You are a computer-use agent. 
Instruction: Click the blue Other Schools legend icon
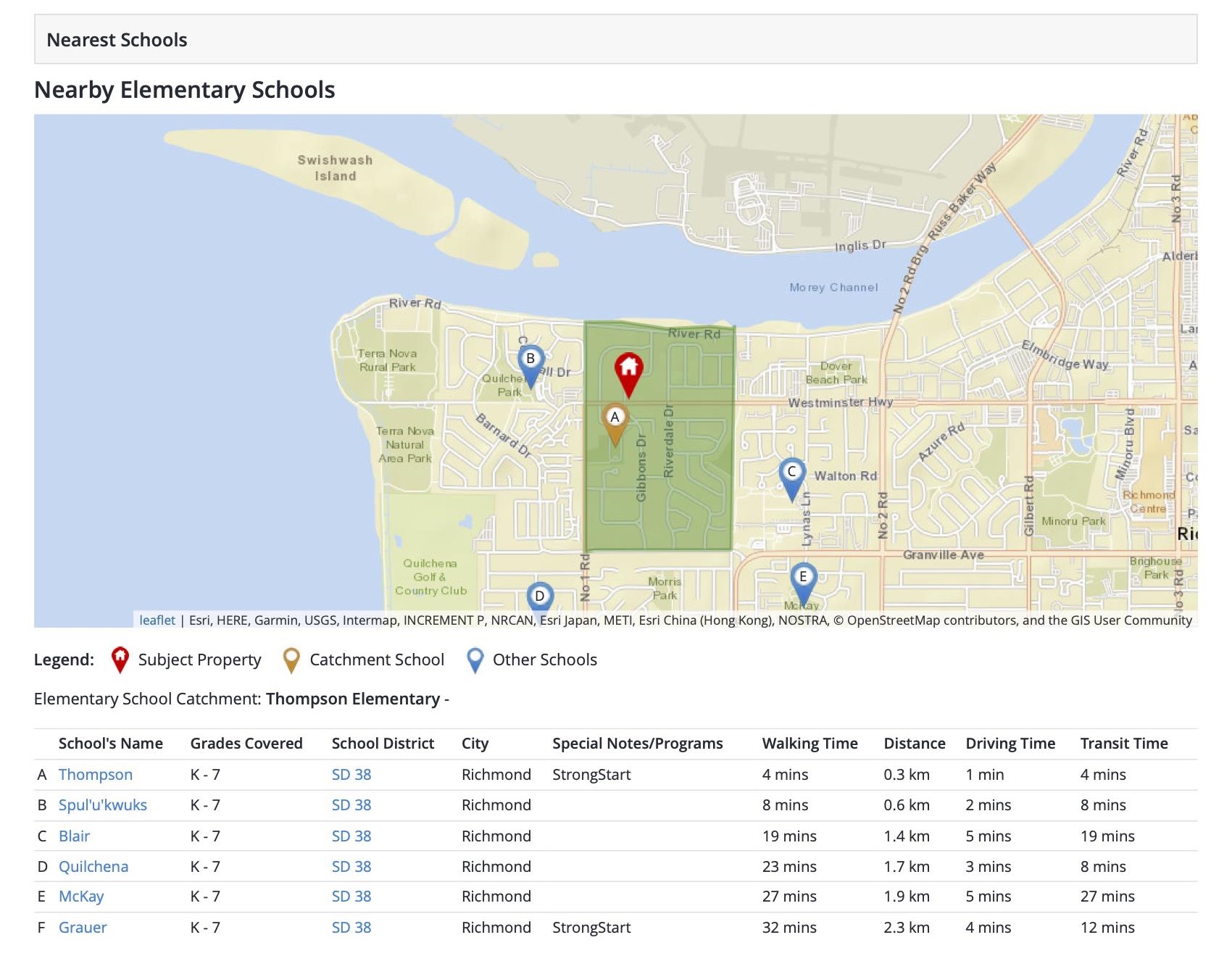click(475, 660)
